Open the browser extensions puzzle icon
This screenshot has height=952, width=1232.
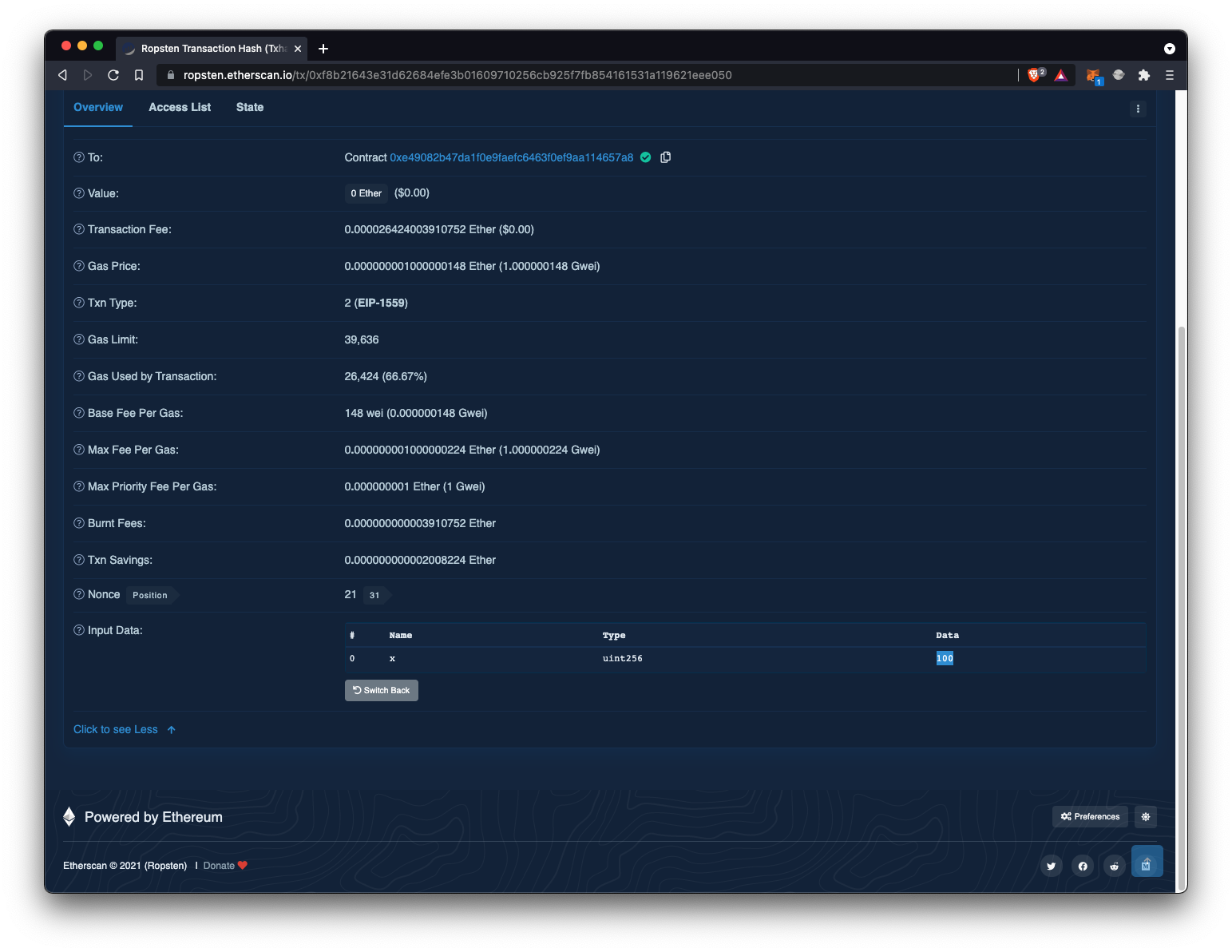[1144, 75]
